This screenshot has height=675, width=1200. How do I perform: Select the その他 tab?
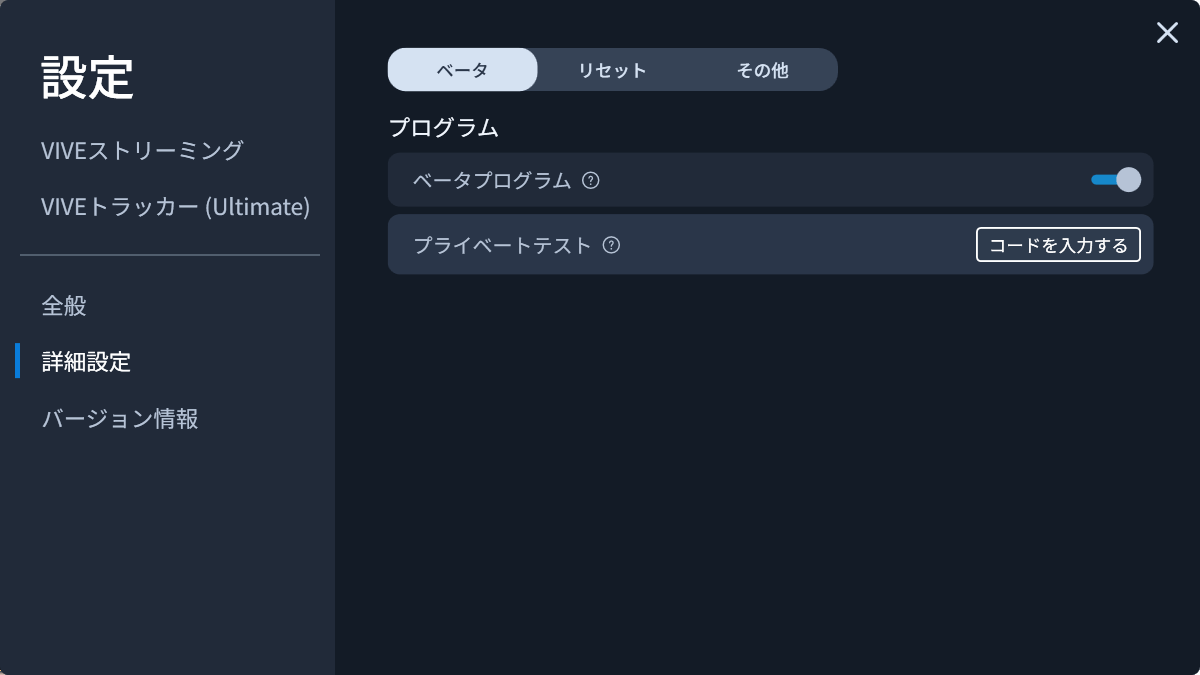(x=762, y=70)
